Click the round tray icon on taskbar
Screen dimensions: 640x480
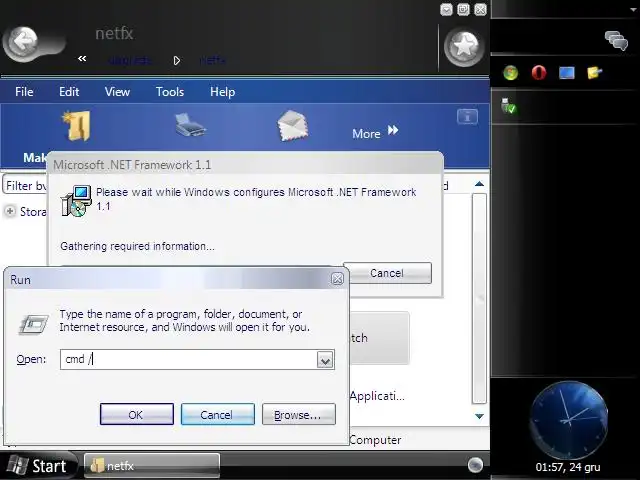click(x=475, y=465)
